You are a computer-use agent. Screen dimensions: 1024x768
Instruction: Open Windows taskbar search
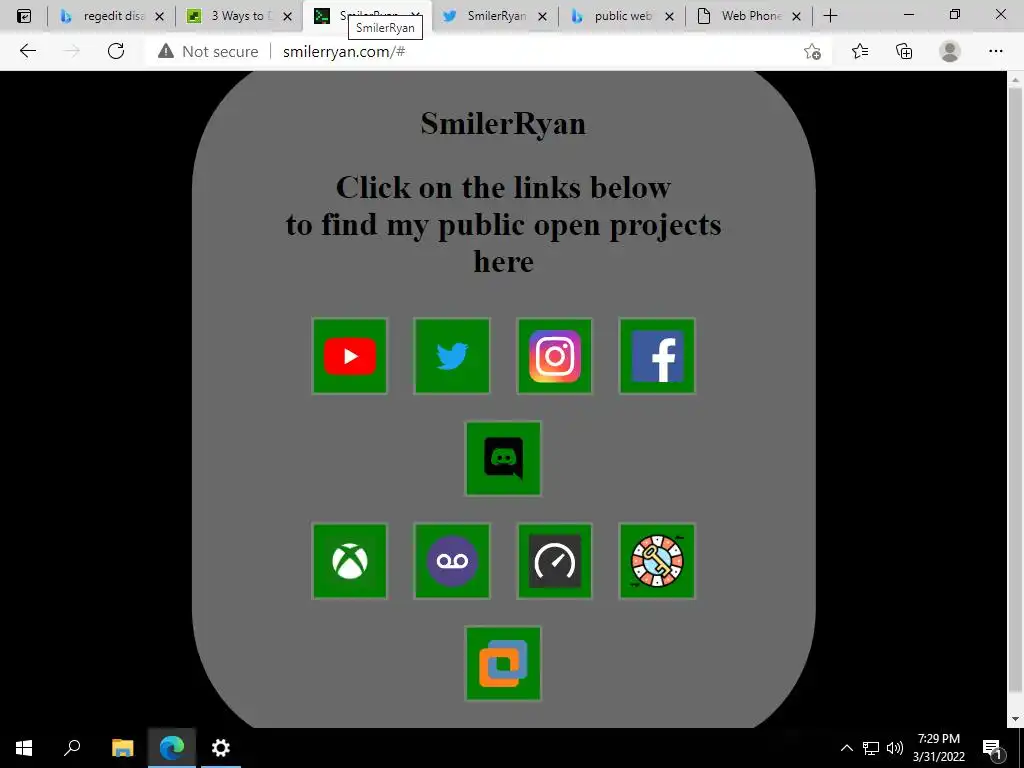(x=72, y=747)
